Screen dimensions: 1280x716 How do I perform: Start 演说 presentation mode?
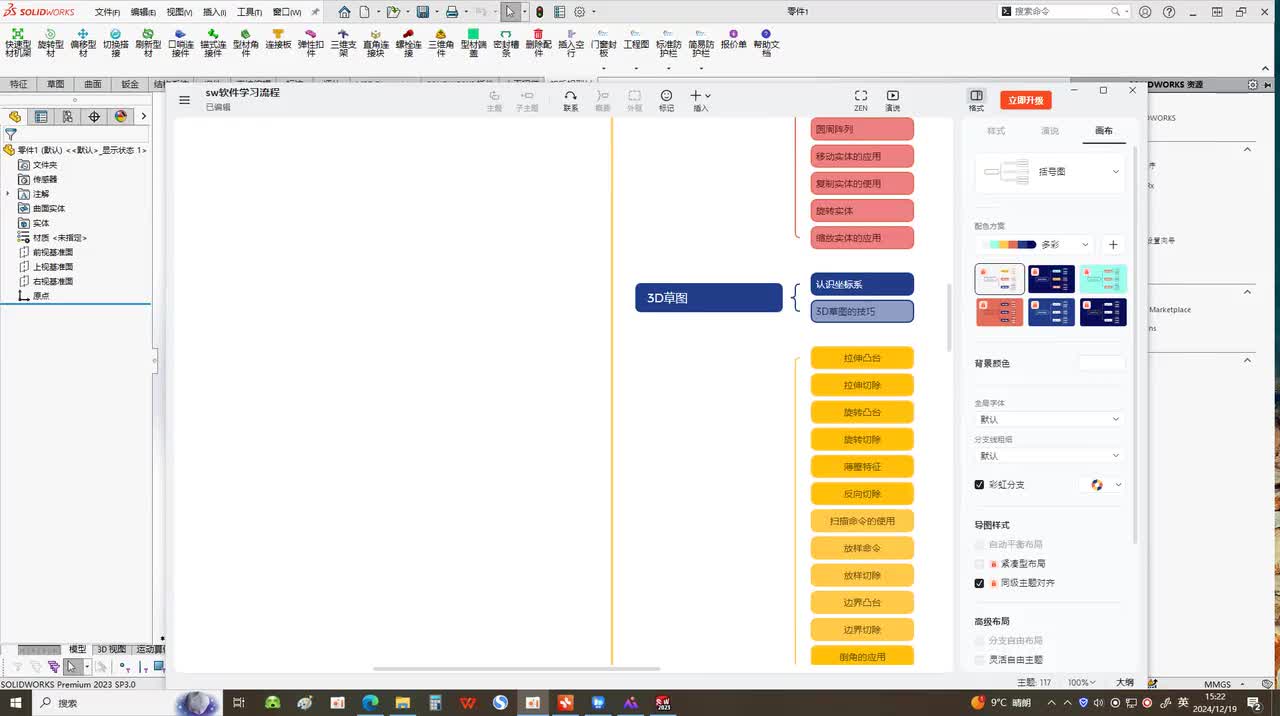coord(892,100)
